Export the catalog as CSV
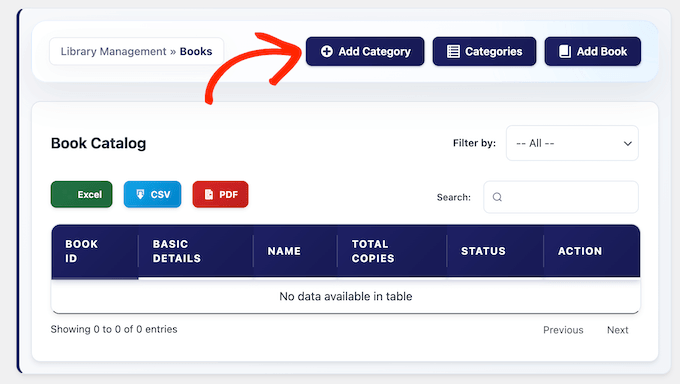The width and height of the screenshot is (680, 384). 152,194
